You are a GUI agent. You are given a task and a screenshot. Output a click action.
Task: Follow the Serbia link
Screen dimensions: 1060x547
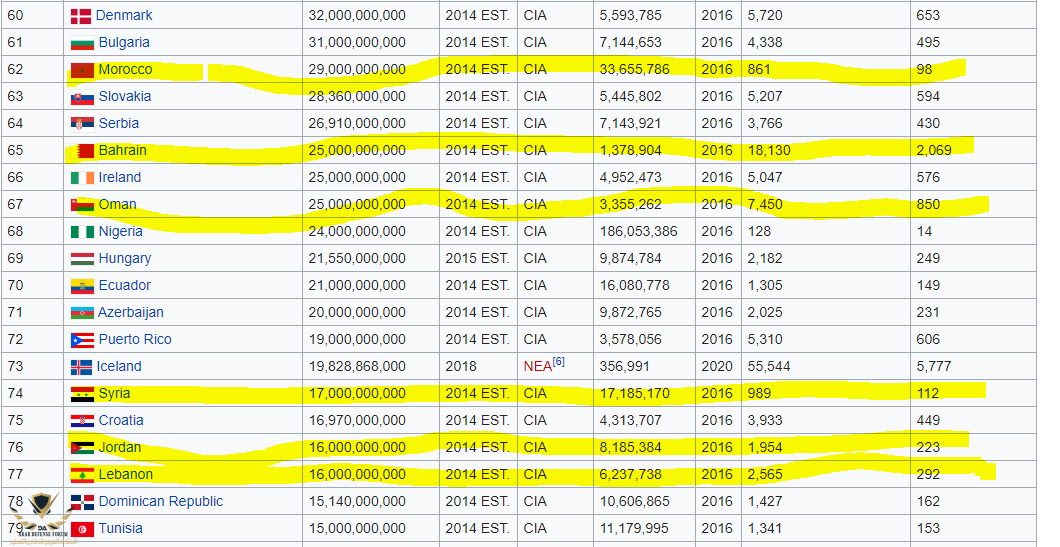point(118,124)
